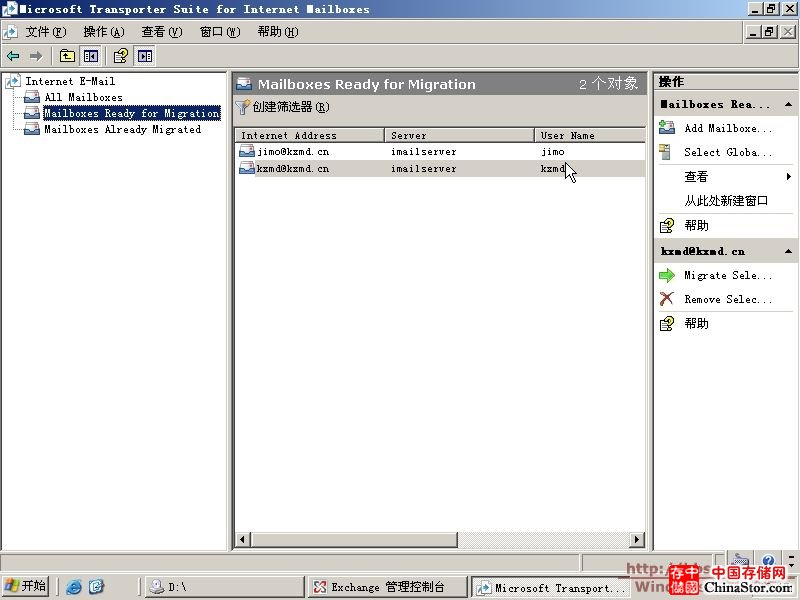This screenshot has width=800, height=600.
Task: Click the Mailboxes Ready for Migration header icon
Action: 244,84
